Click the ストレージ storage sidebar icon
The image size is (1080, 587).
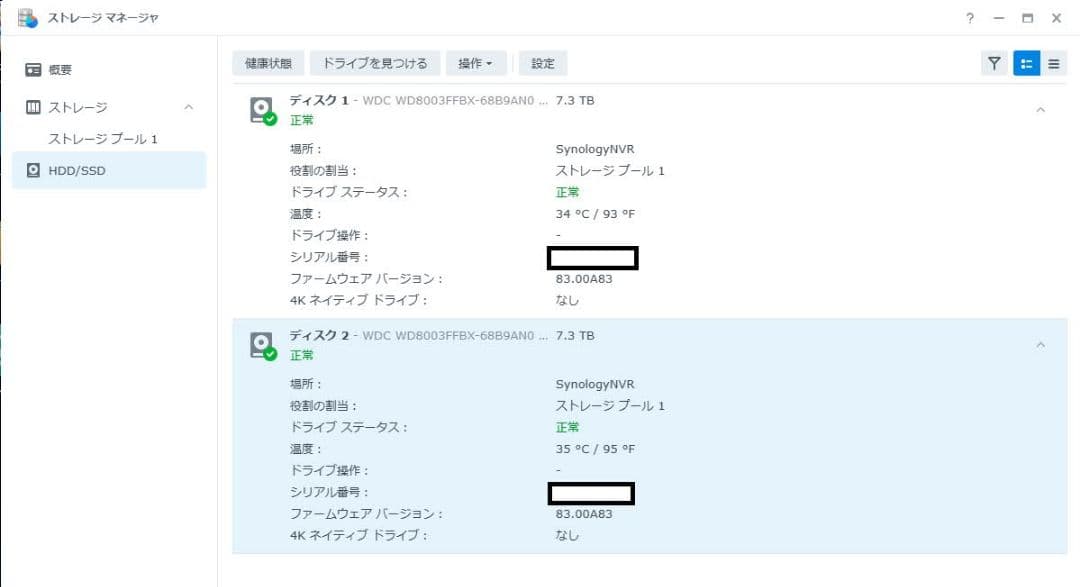[x=34, y=107]
